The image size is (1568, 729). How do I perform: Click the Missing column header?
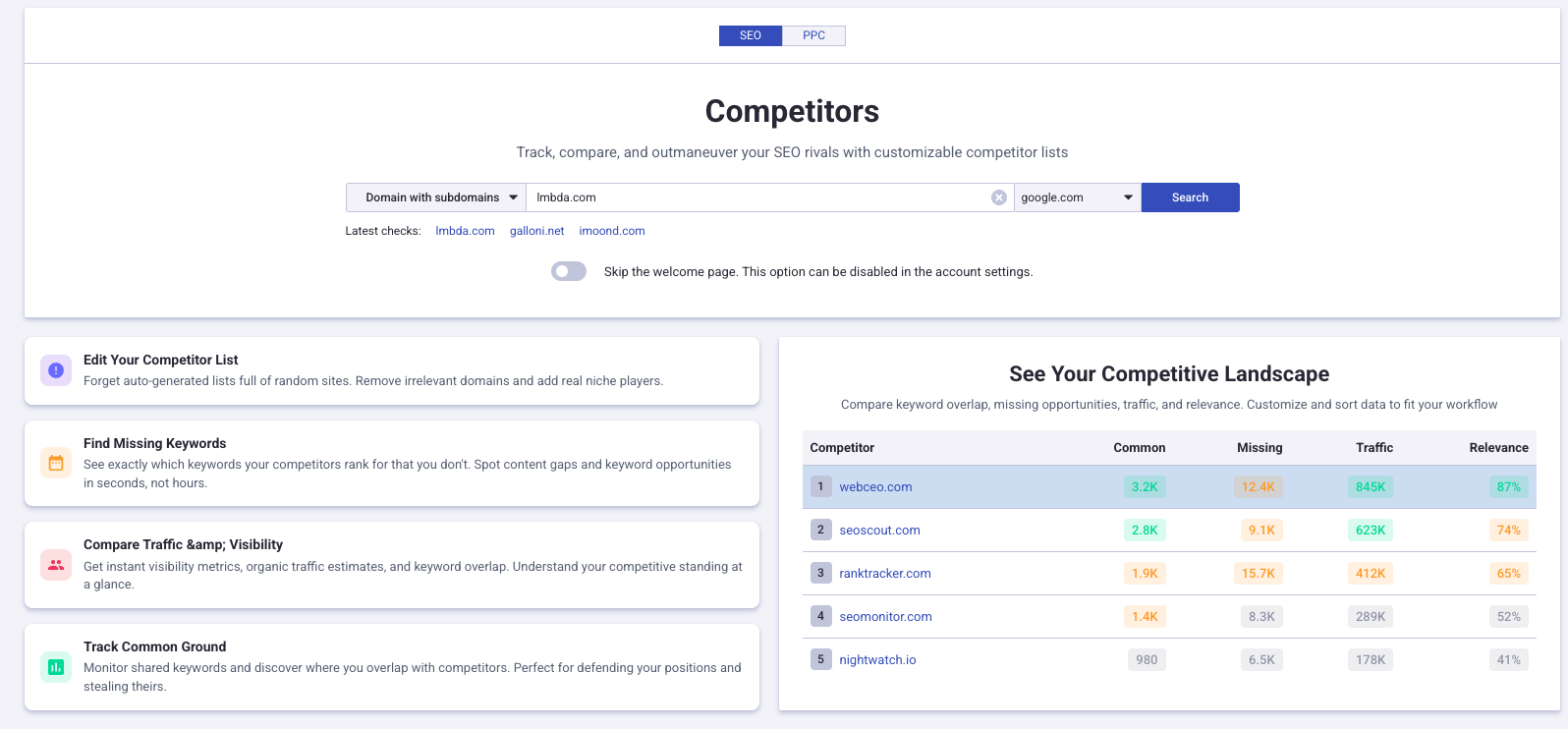coord(1260,447)
